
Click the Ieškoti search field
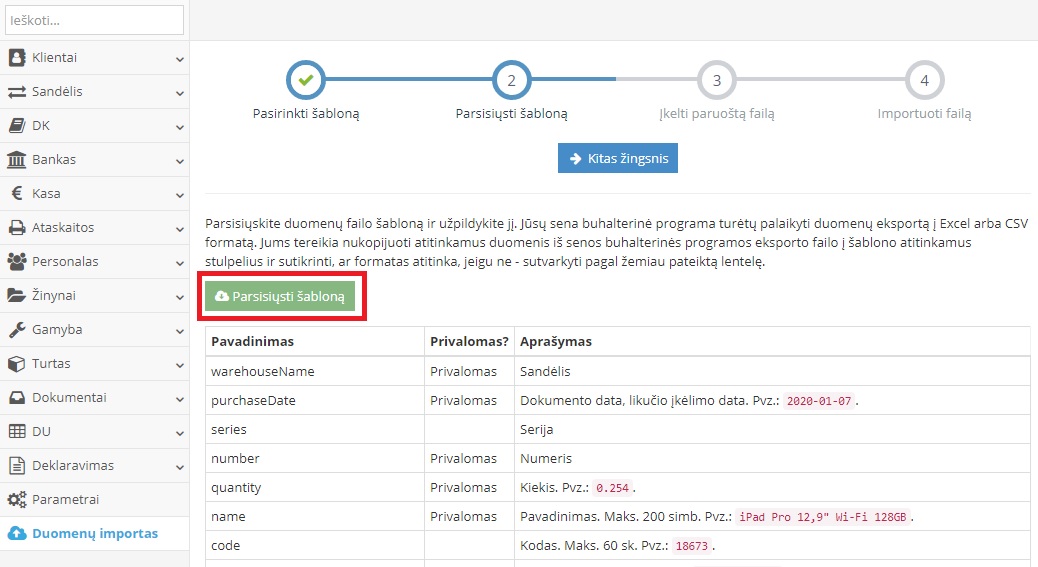point(95,20)
